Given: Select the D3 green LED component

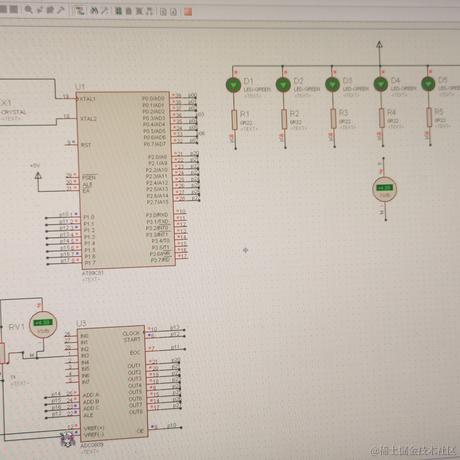Looking at the screenshot, I should (332, 84).
